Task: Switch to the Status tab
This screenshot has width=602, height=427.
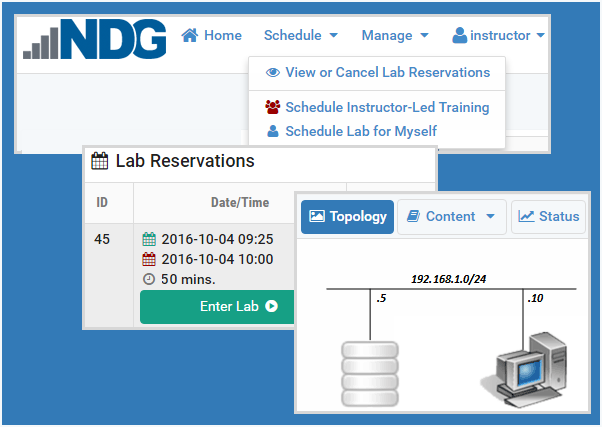Action: [x=548, y=217]
